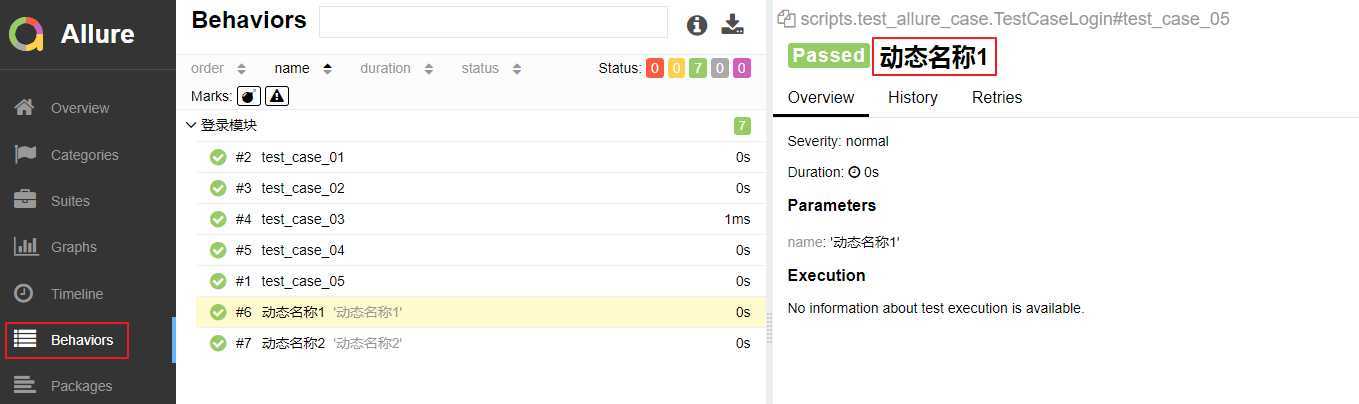Go to Categories flag icon
The height and width of the screenshot is (404, 1359).
[x=25, y=154]
